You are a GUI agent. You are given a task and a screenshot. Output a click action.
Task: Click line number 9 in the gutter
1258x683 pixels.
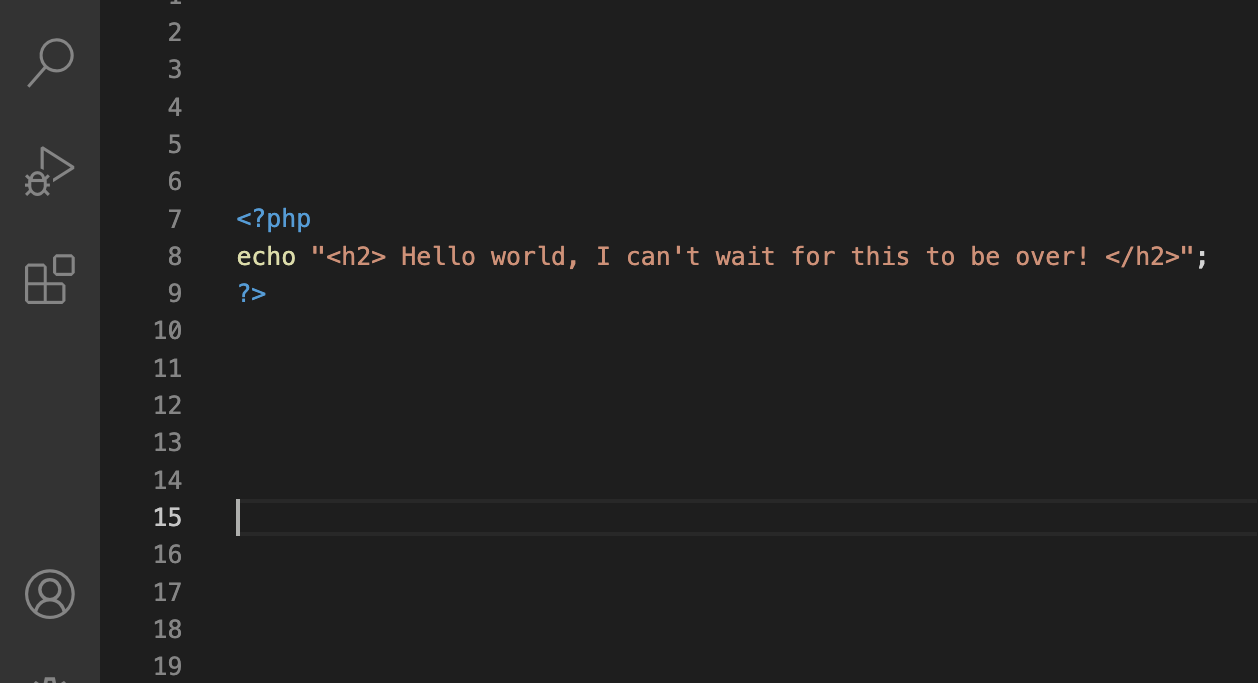click(x=174, y=294)
